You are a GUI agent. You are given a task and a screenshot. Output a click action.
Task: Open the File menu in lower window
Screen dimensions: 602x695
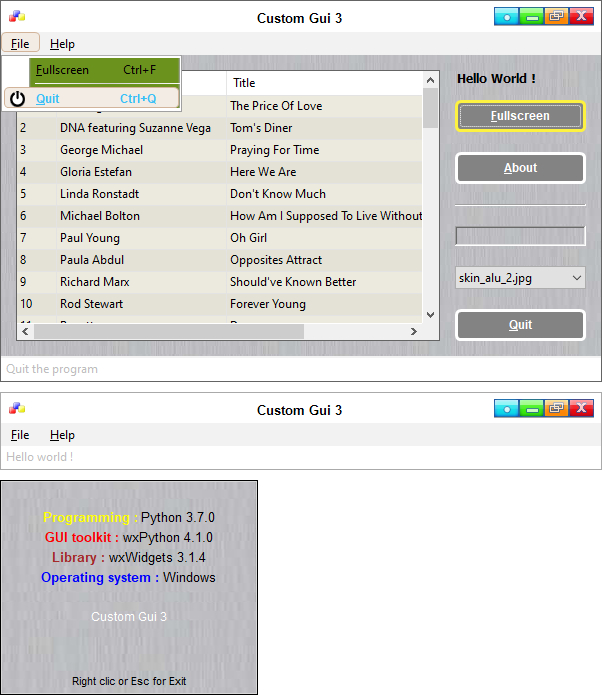pos(20,435)
